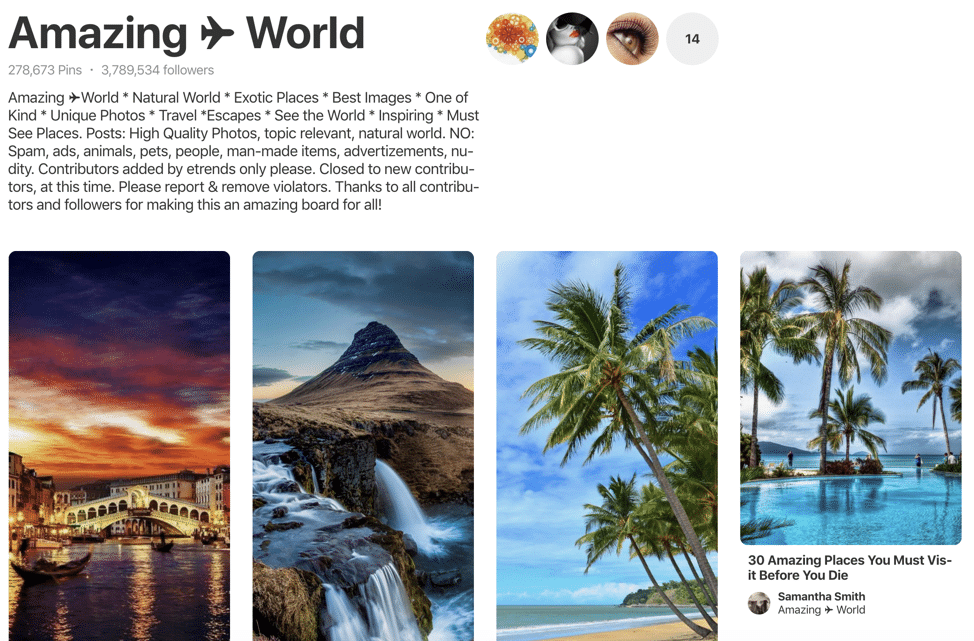This screenshot has height=641, width=974.
Task: Open the 'Amazing ✈ World' board link under Samantha Smith
Action: pos(821,610)
